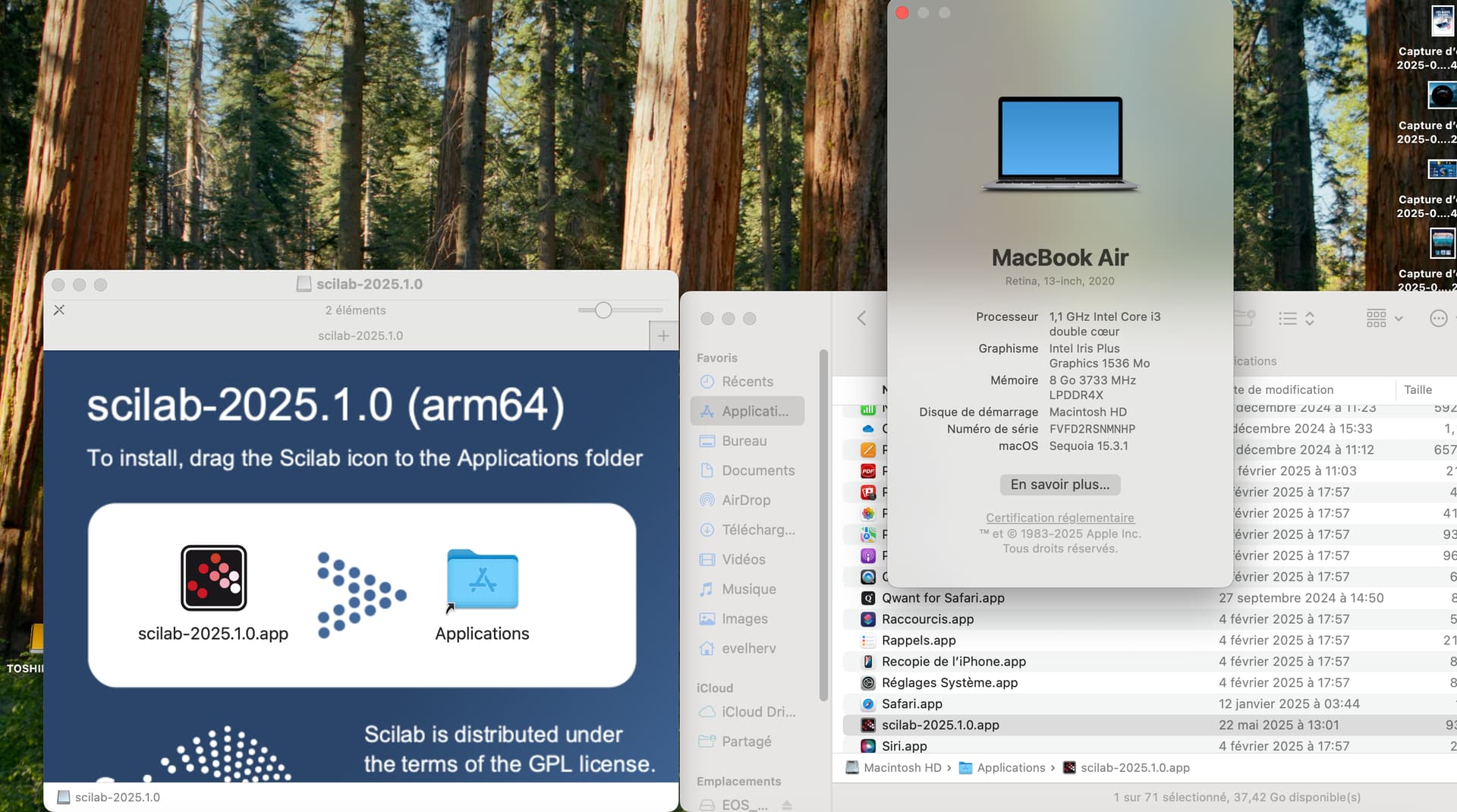Open the list view switcher in Finder toolbar
The width and height of the screenshot is (1457, 812).
coord(1296,319)
